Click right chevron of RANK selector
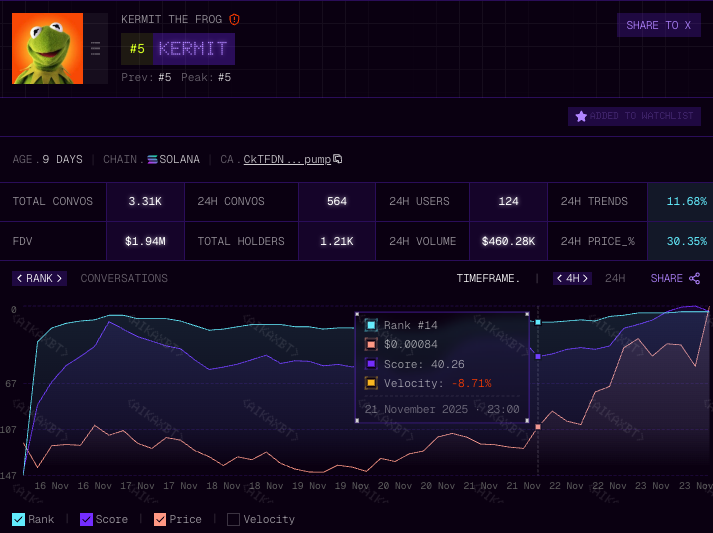 click(59, 278)
